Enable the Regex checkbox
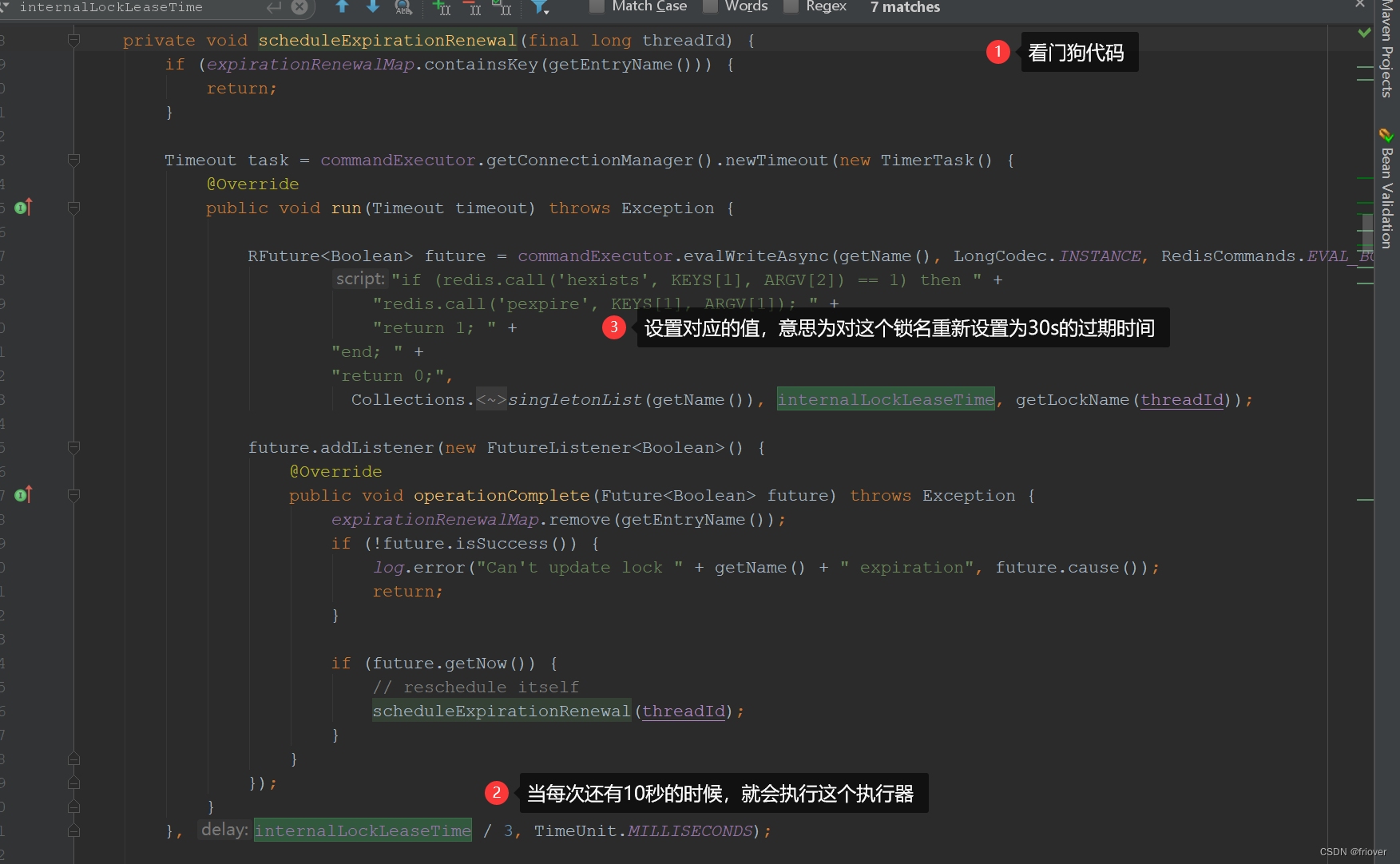The height and width of the screenshot is (864, 1400). click(791, 6)
